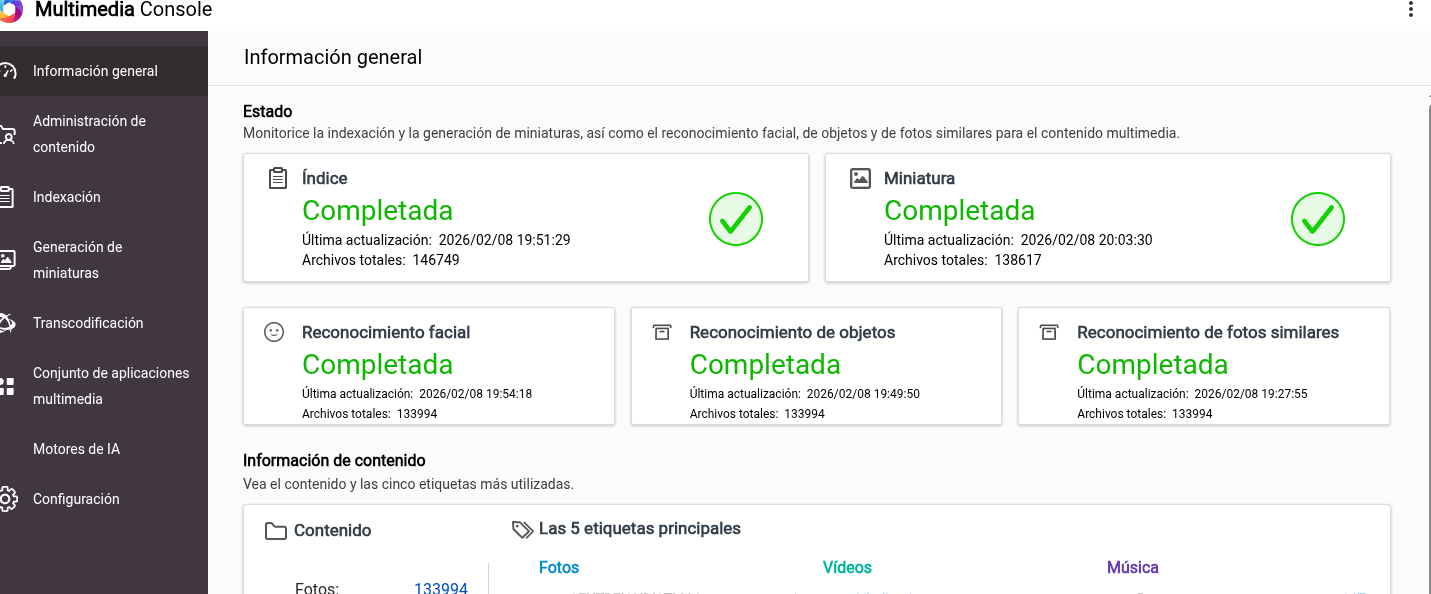Open the three-dot more options menu
Viewport: 1431px width, 594px height.
(x=1410, y=10)
